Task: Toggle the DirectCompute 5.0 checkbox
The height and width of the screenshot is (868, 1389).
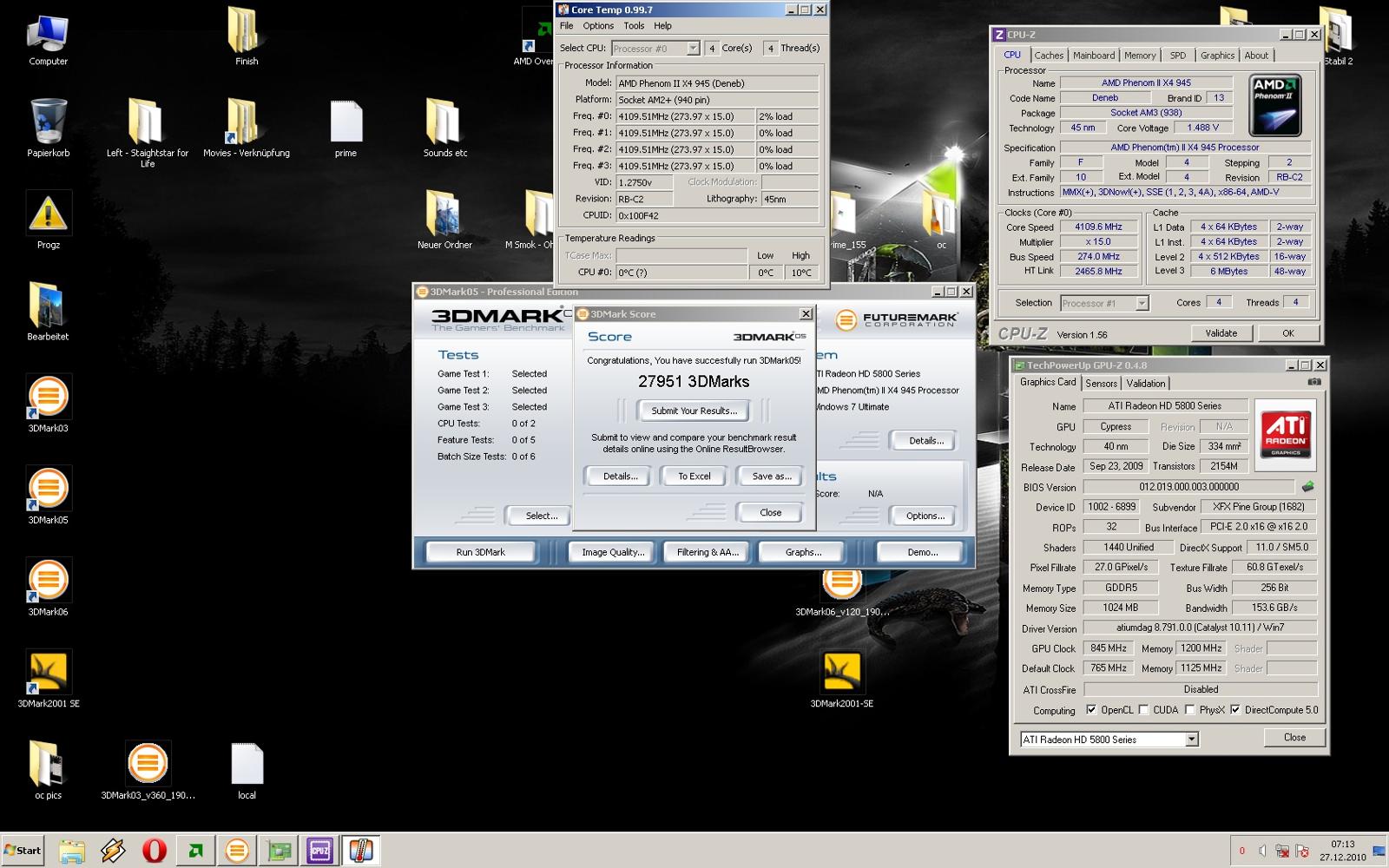Action: click(x=1235, y=710)
